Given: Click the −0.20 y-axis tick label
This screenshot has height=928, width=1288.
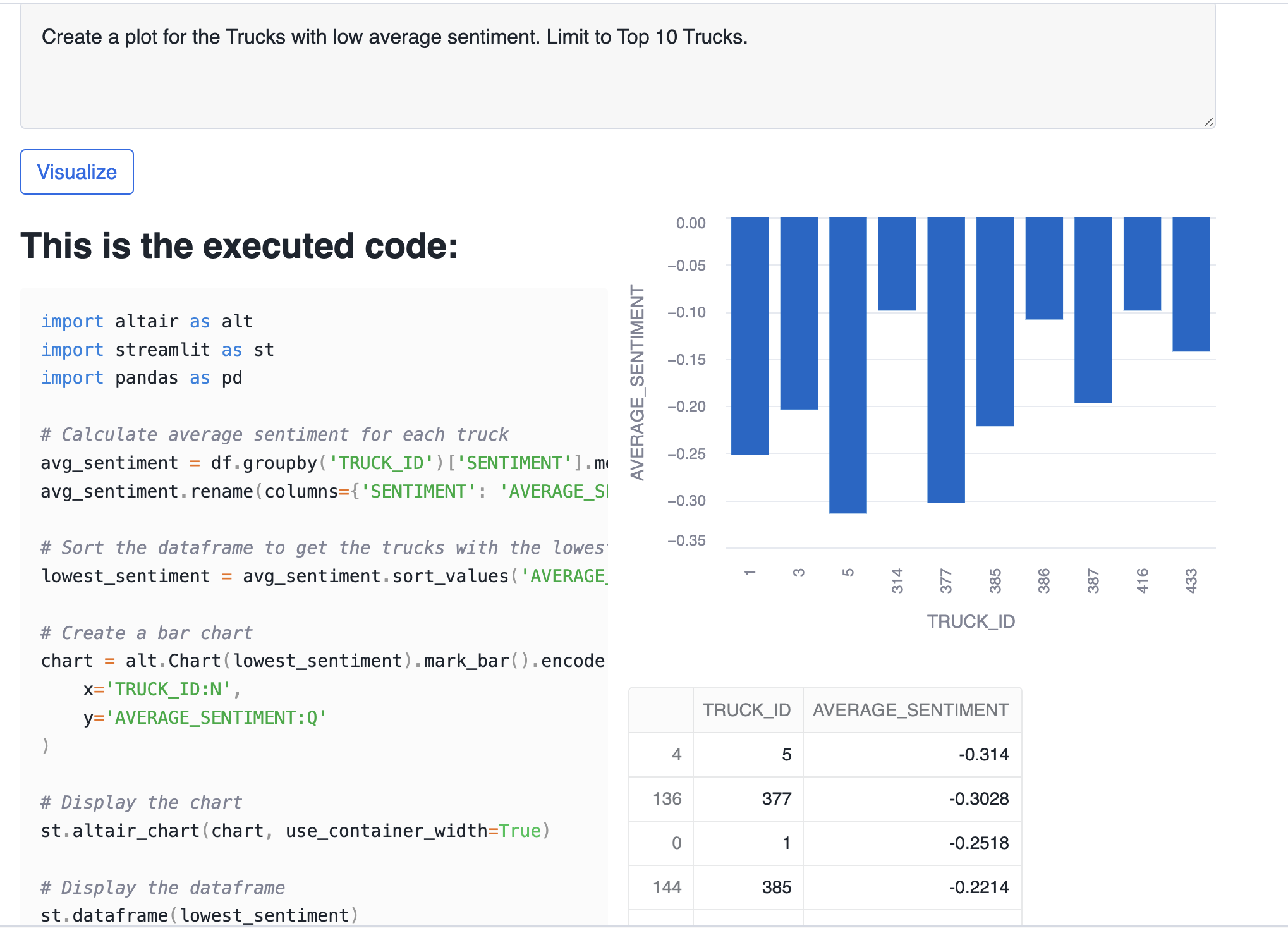Looking at the screenshot, I should pos(687,406).
